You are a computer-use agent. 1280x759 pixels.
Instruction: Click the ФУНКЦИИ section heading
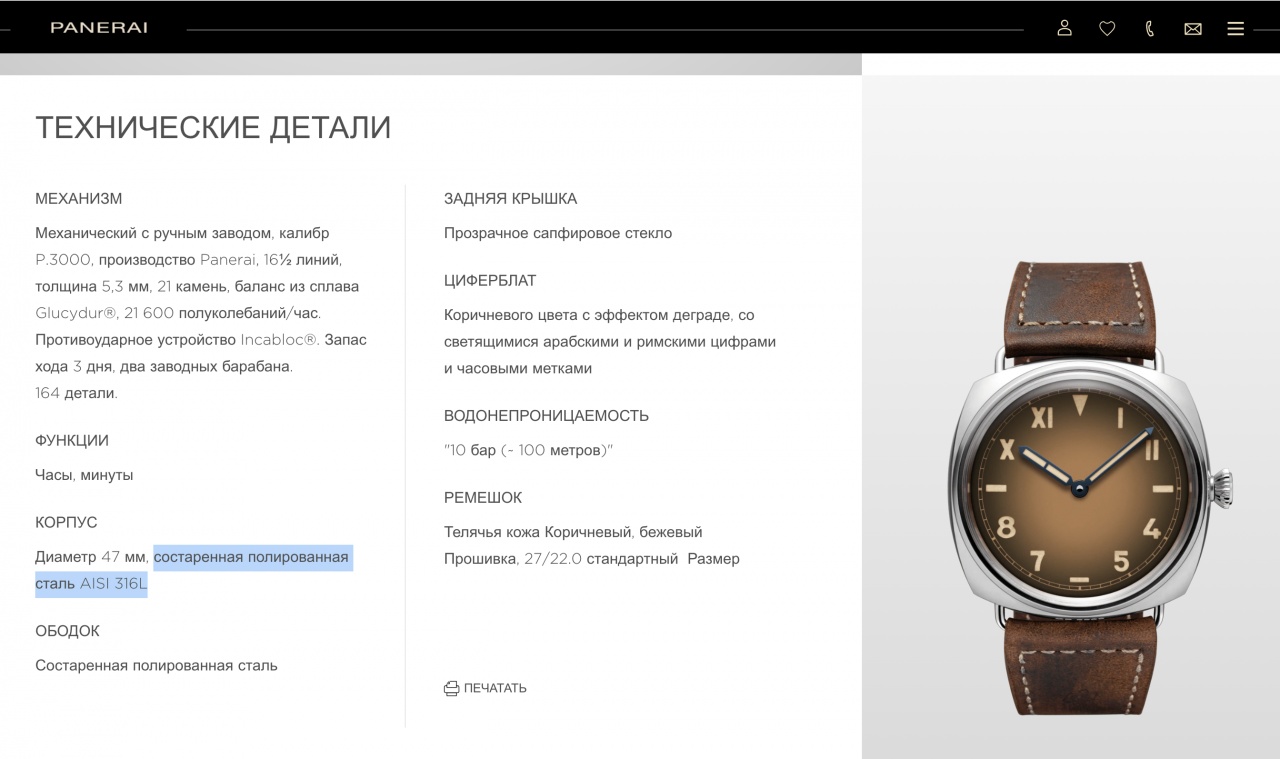(72, 441)
